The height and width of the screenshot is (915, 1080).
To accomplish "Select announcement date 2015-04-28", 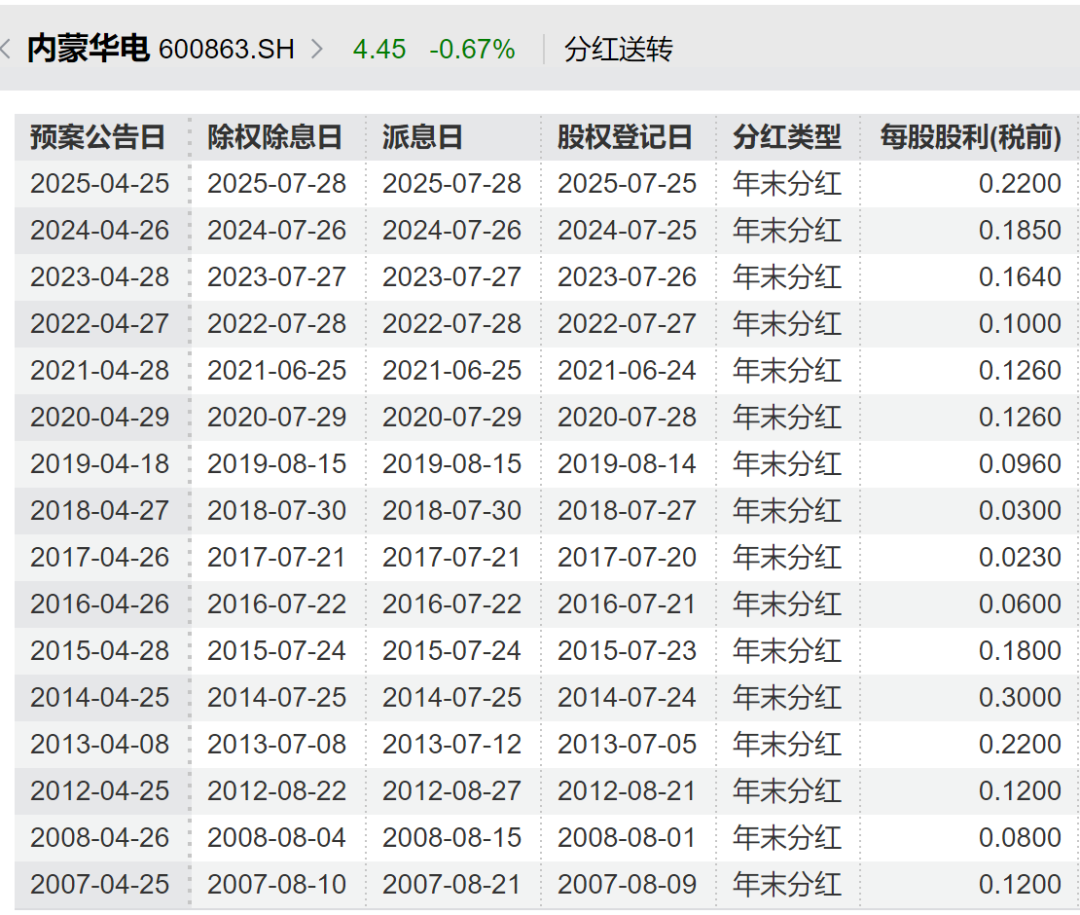I will (x=100, y=651).
